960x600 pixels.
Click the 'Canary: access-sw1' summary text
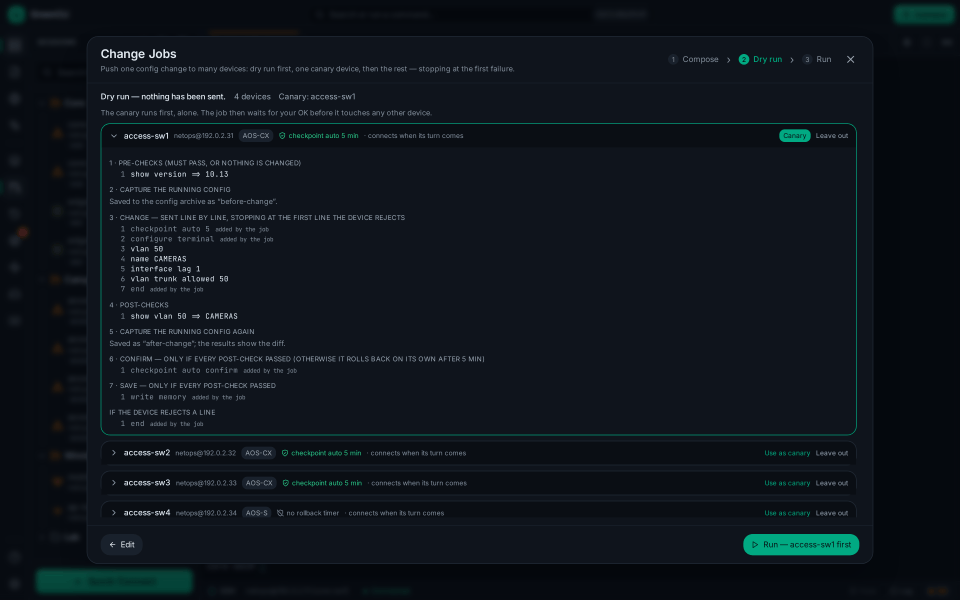click(317, 97)
